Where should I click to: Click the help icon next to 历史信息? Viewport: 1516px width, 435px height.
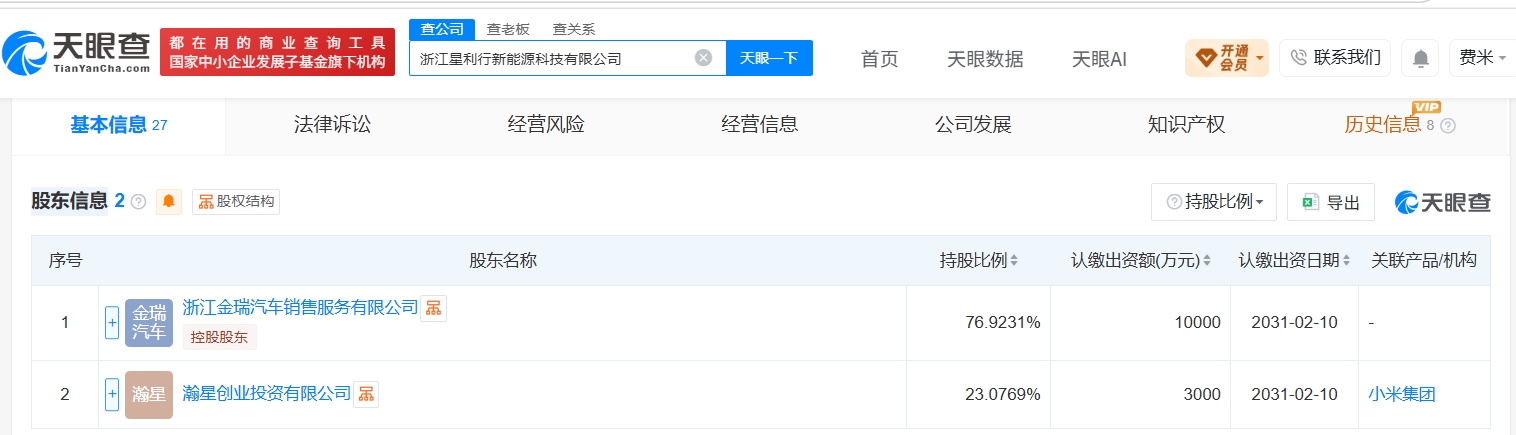(x=1447, y=126)
